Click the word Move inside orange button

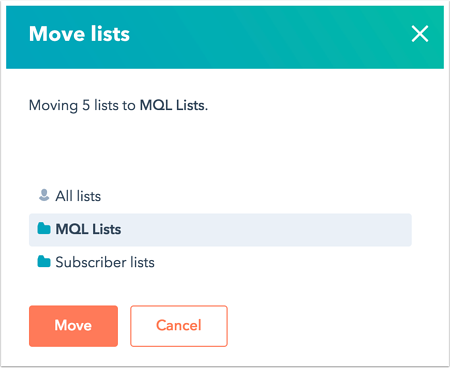(x=73, y=325)
